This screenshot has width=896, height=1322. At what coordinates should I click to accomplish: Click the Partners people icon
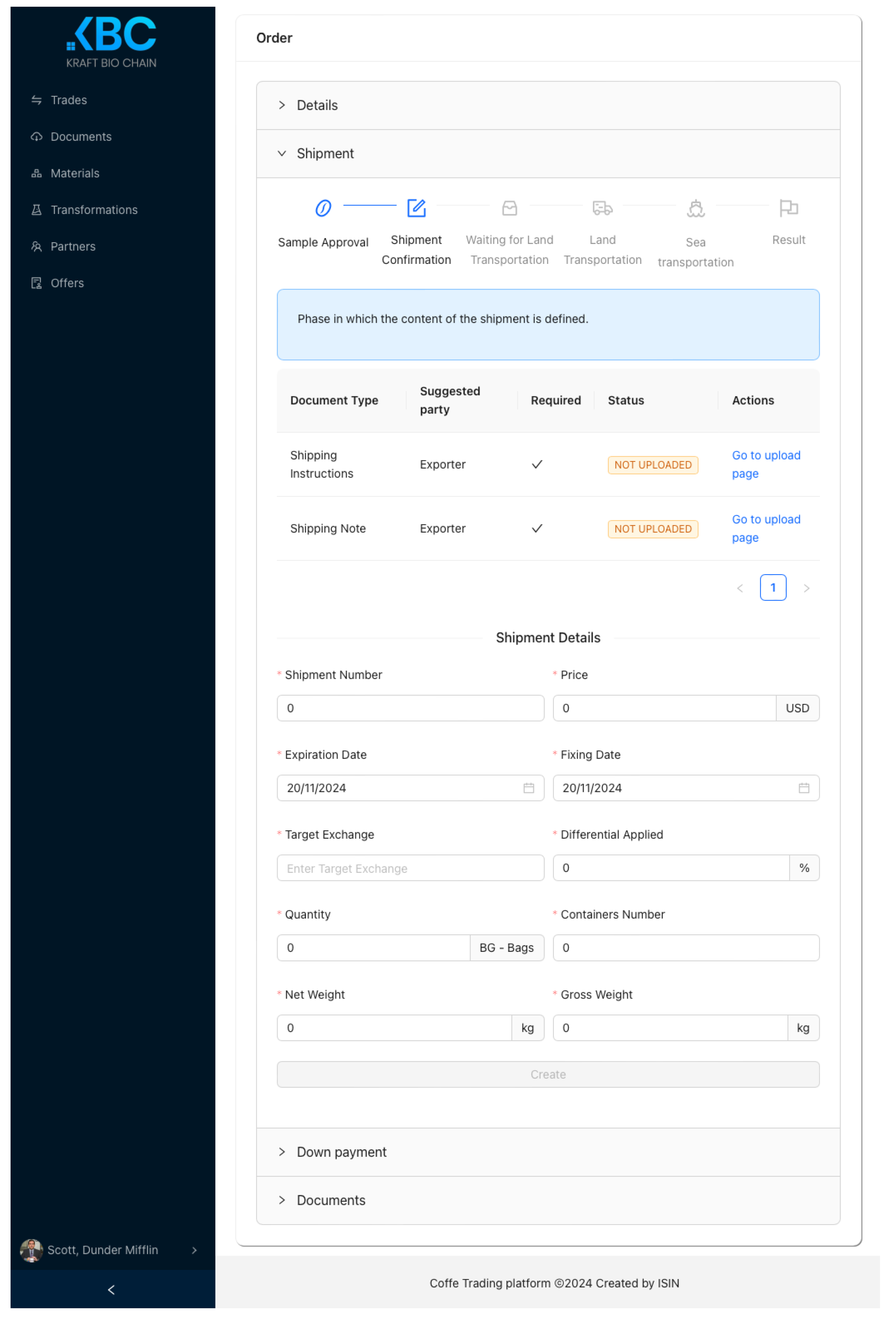coord(36,246)
